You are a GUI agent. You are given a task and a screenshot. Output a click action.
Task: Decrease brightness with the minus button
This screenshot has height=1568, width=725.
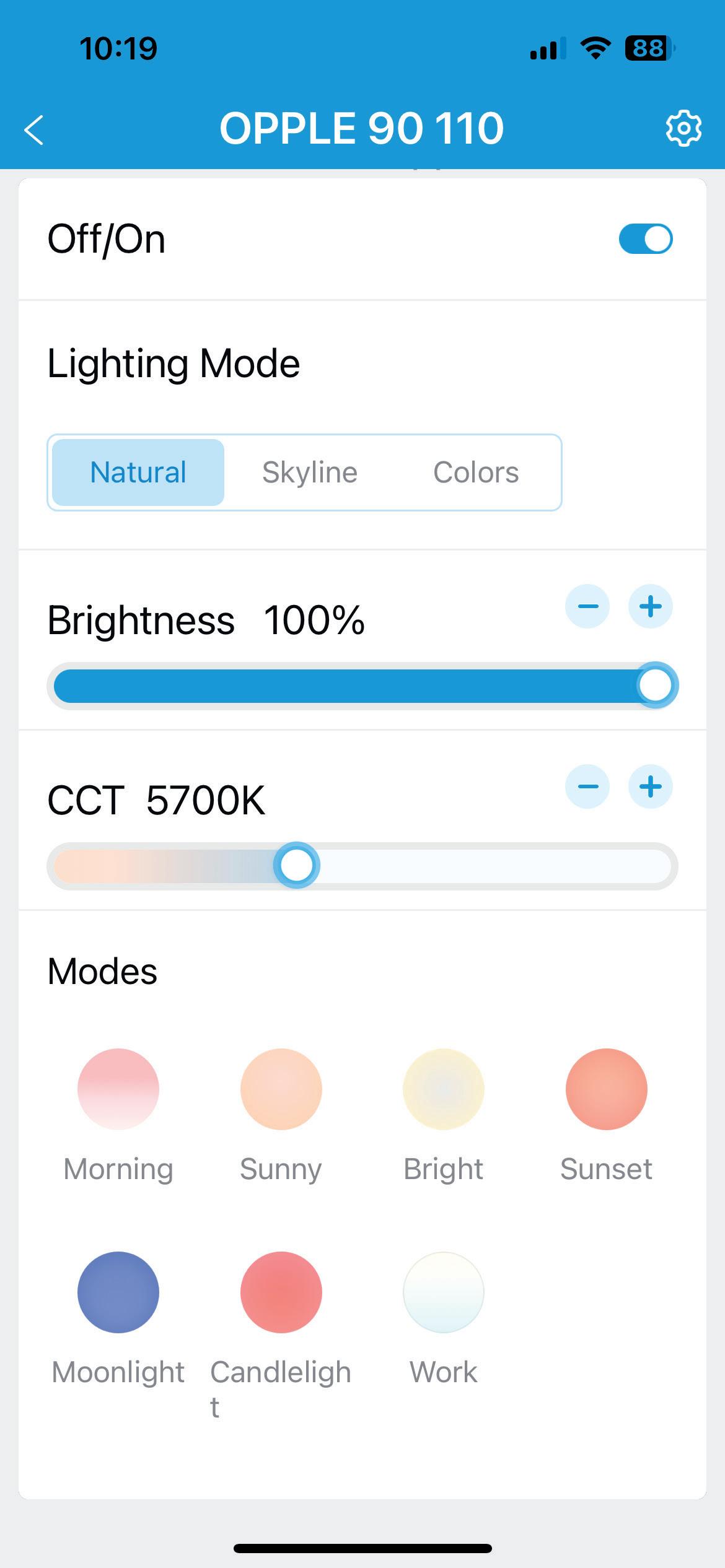587,606
